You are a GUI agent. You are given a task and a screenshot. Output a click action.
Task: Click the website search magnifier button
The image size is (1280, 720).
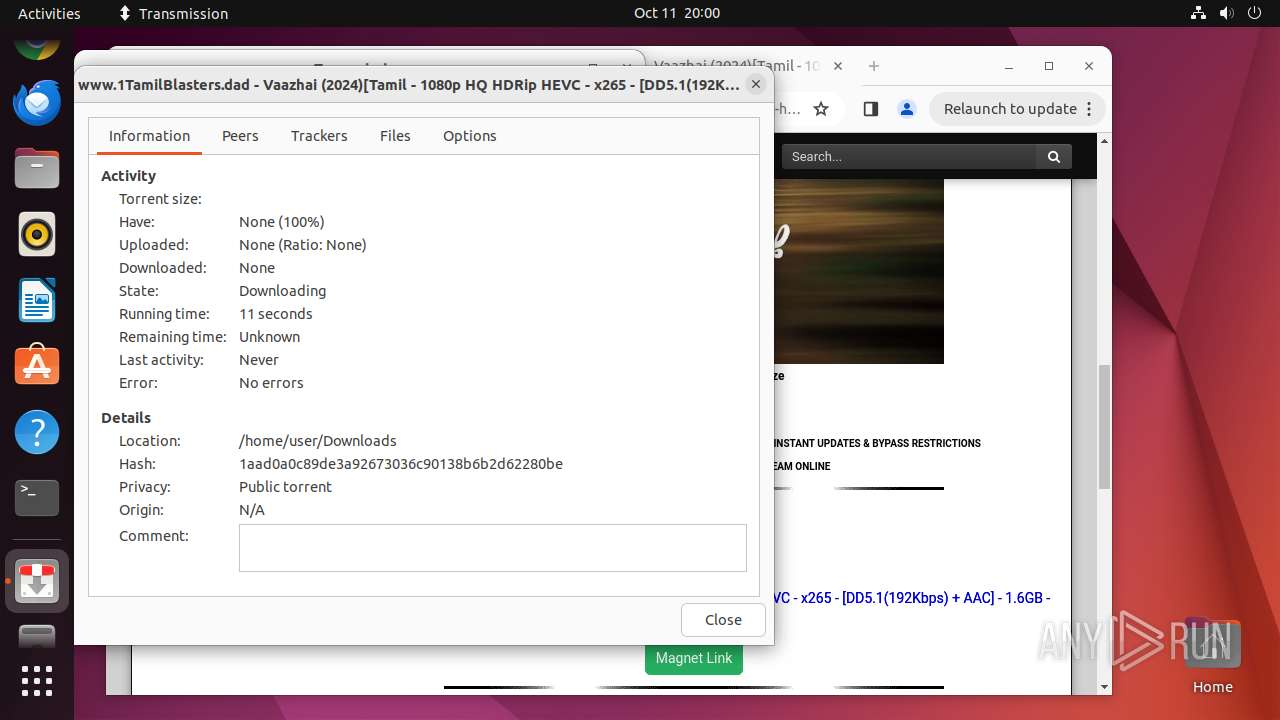click(x=1054, y=156)
